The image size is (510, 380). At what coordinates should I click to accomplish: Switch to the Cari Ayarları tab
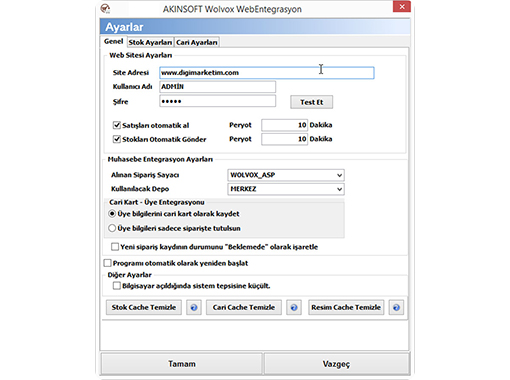tap(197, 42)
